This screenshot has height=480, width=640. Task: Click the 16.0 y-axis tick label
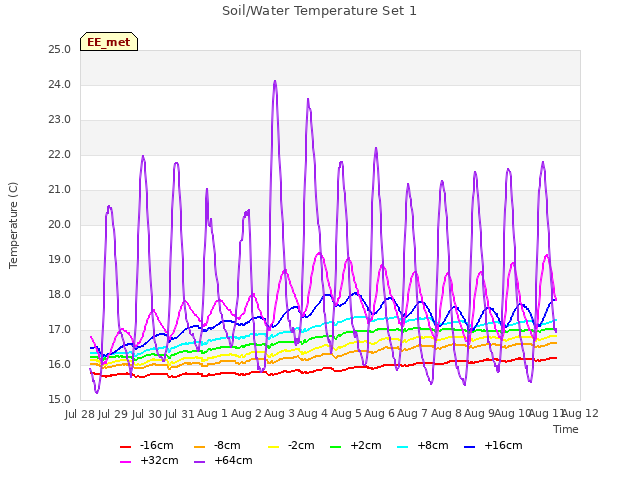pos(60,365)
